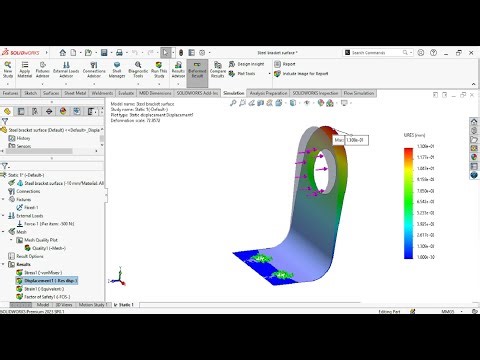Open the DimXpertManager tab icon
This screenshot has height=360, width=480.
[49, 111]
